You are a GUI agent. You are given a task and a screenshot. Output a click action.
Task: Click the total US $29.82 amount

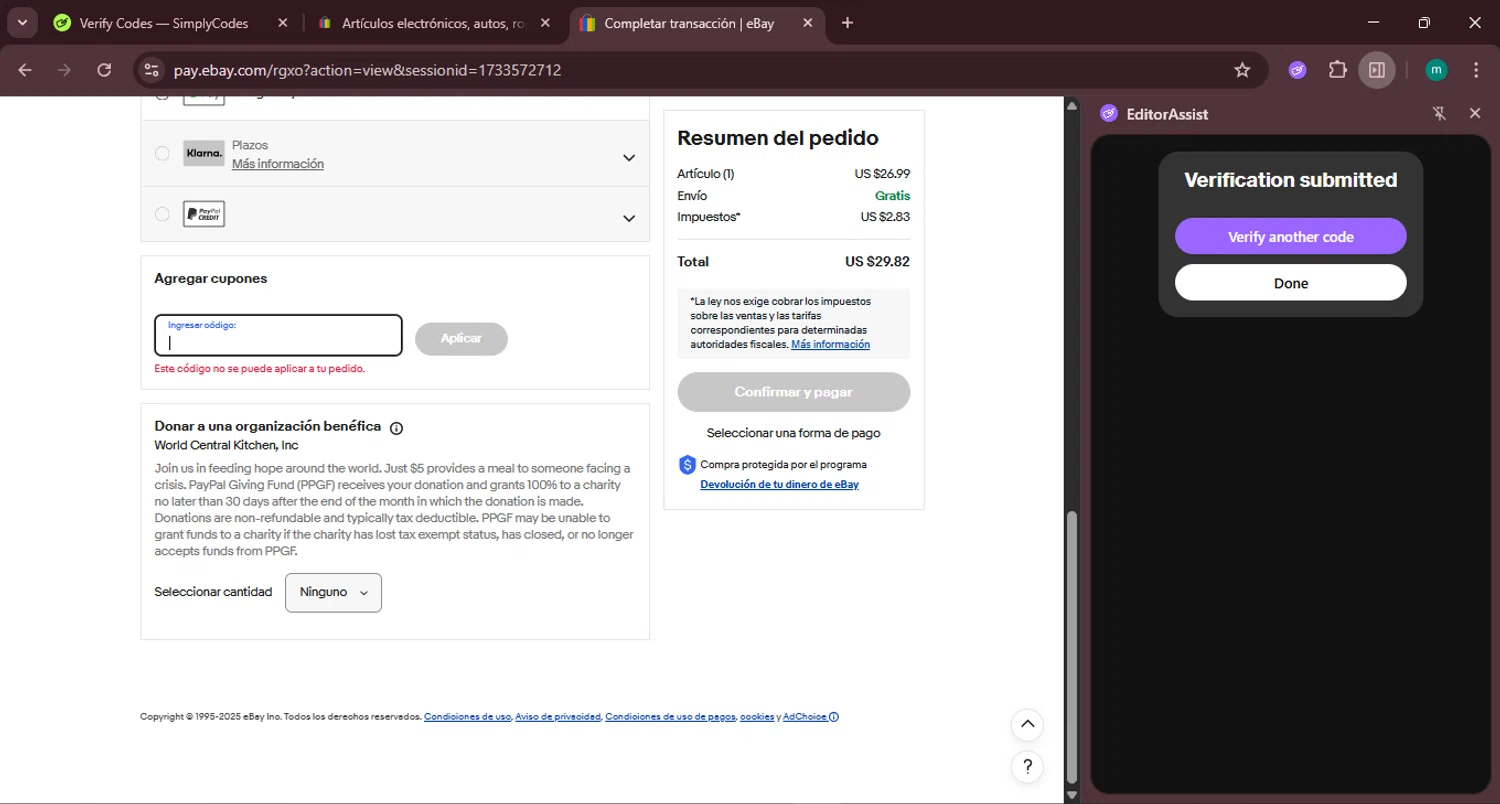point(877,262)
